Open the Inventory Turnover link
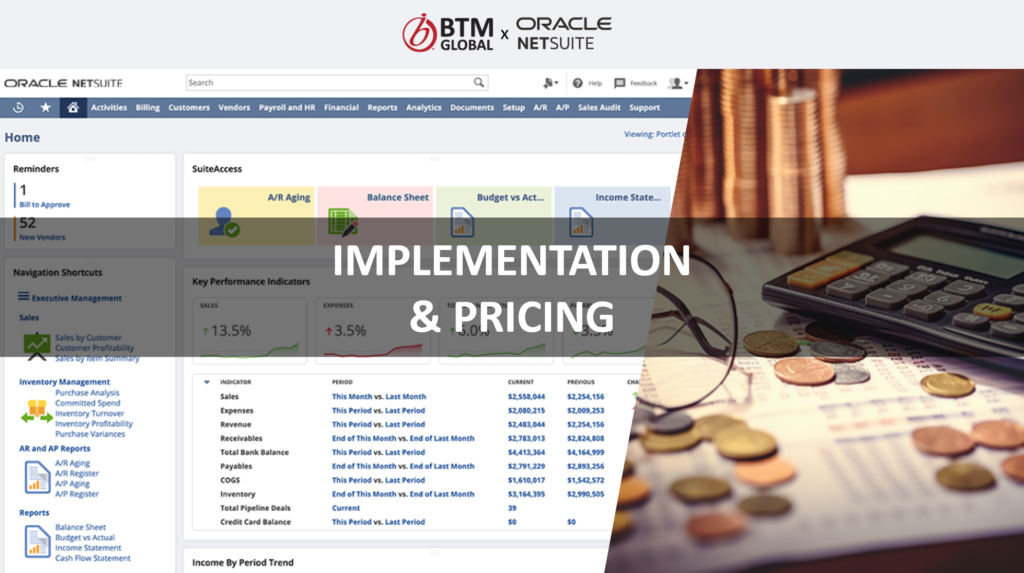The height and width of the screenshot is (573, 1024). coord(89,414)
